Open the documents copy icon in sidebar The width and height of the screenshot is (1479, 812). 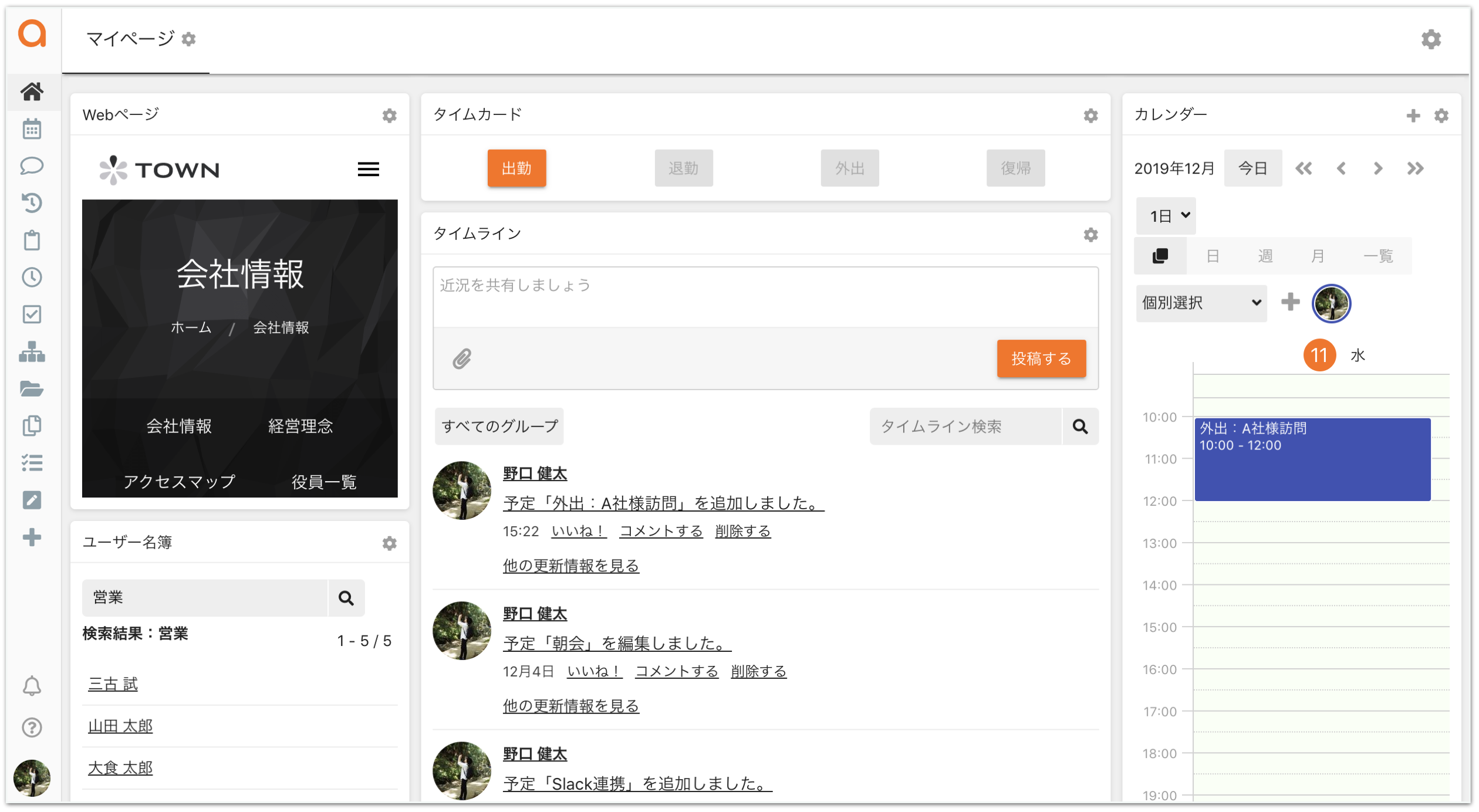click(32, 425)
